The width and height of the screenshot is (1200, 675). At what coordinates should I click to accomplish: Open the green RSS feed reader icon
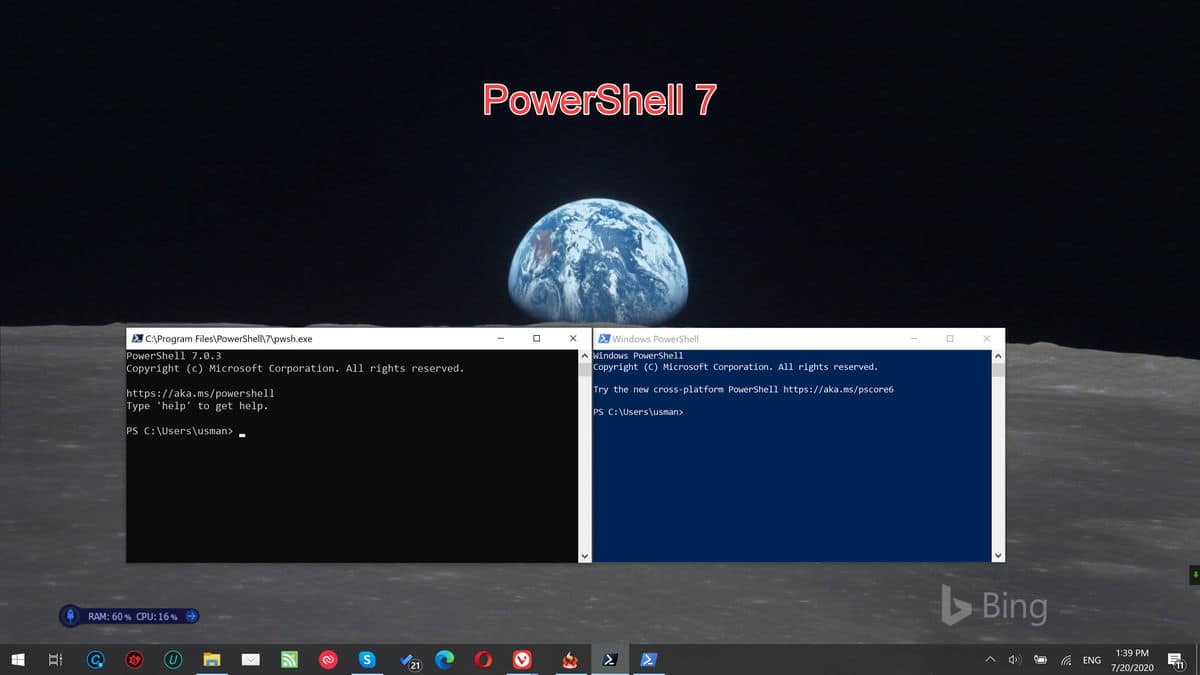tap(290, 660)
